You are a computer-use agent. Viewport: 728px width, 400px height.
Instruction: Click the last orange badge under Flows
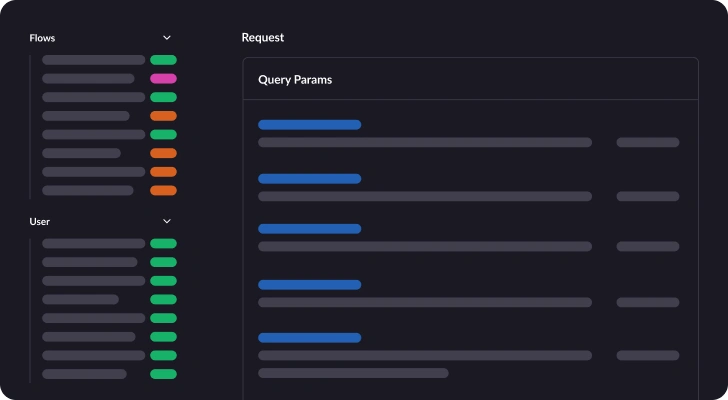tap(163, 190)
